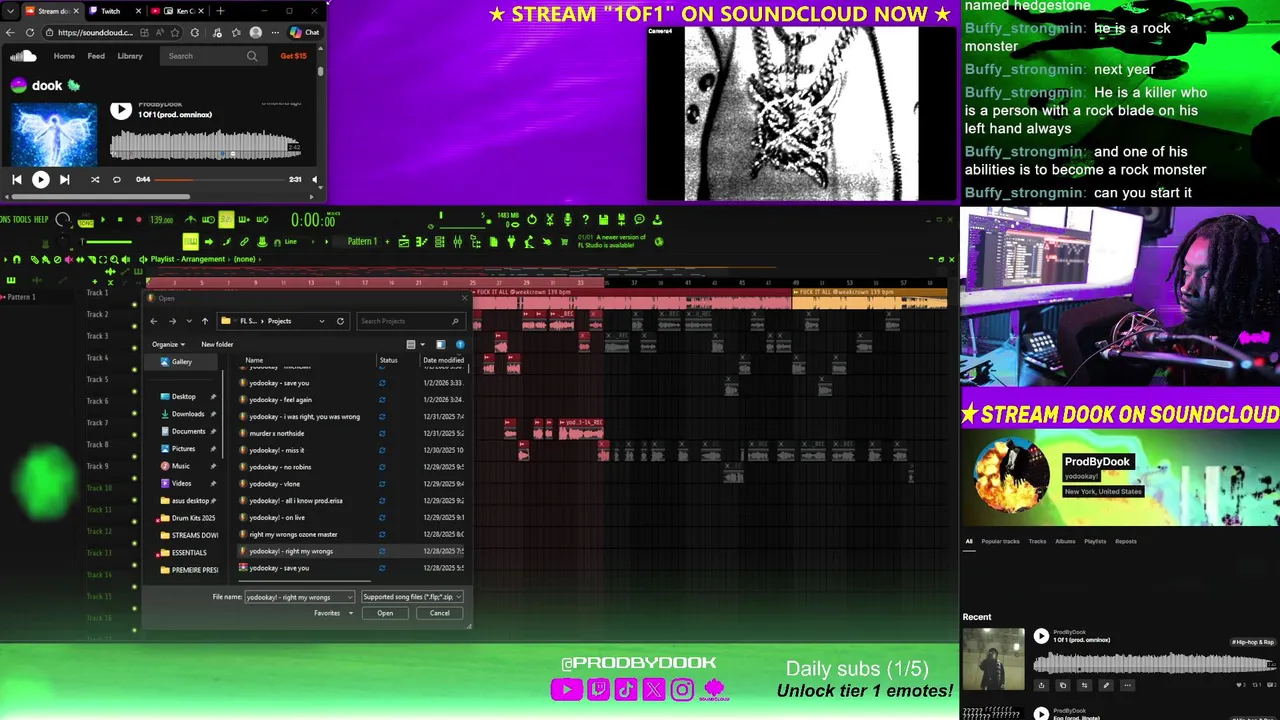Open the Favorites dropdown in Open dialog
This screenshot has width=1280, height=720.
coord(333,613)
